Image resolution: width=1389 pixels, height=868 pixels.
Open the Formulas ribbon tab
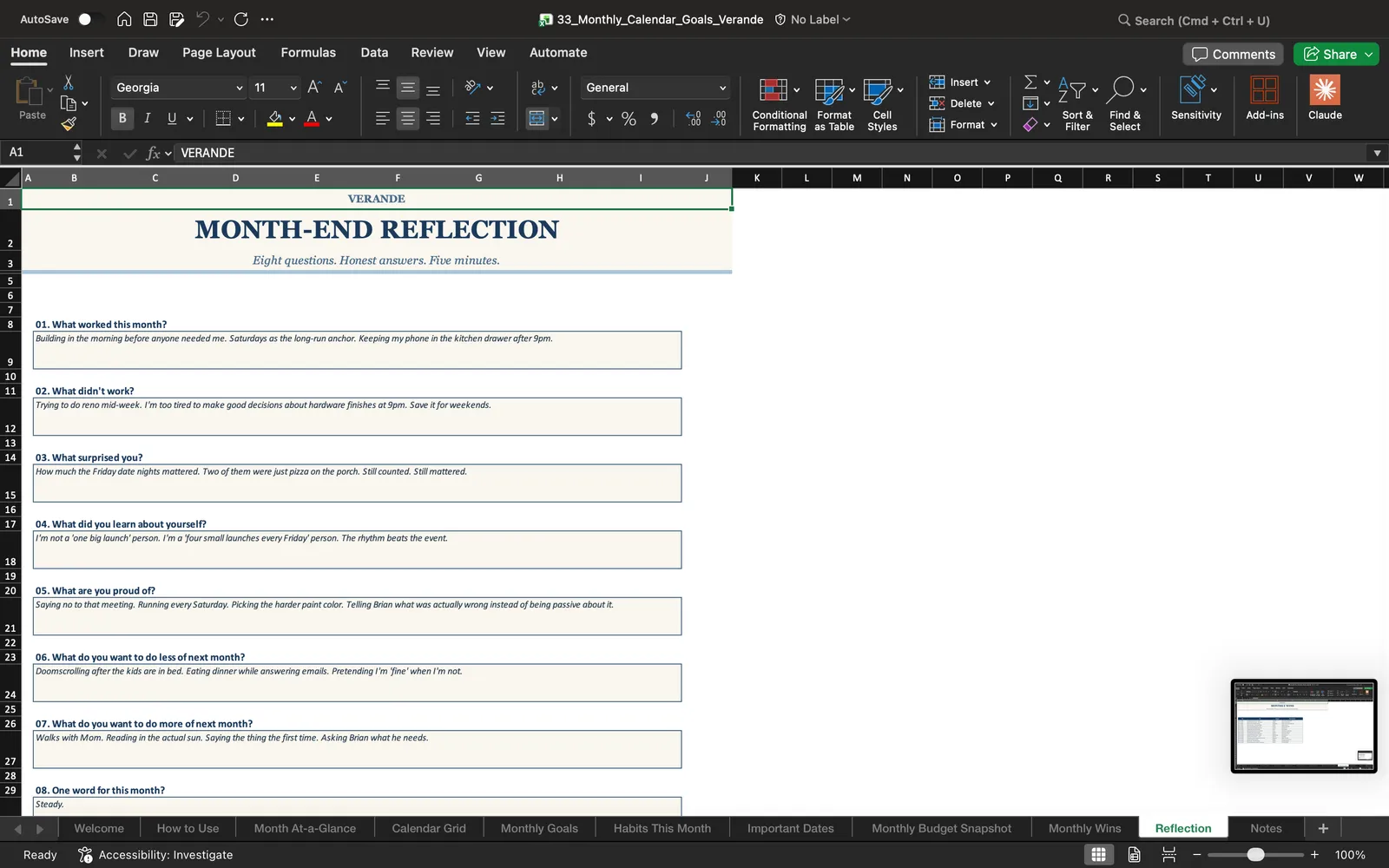point(308,52)
